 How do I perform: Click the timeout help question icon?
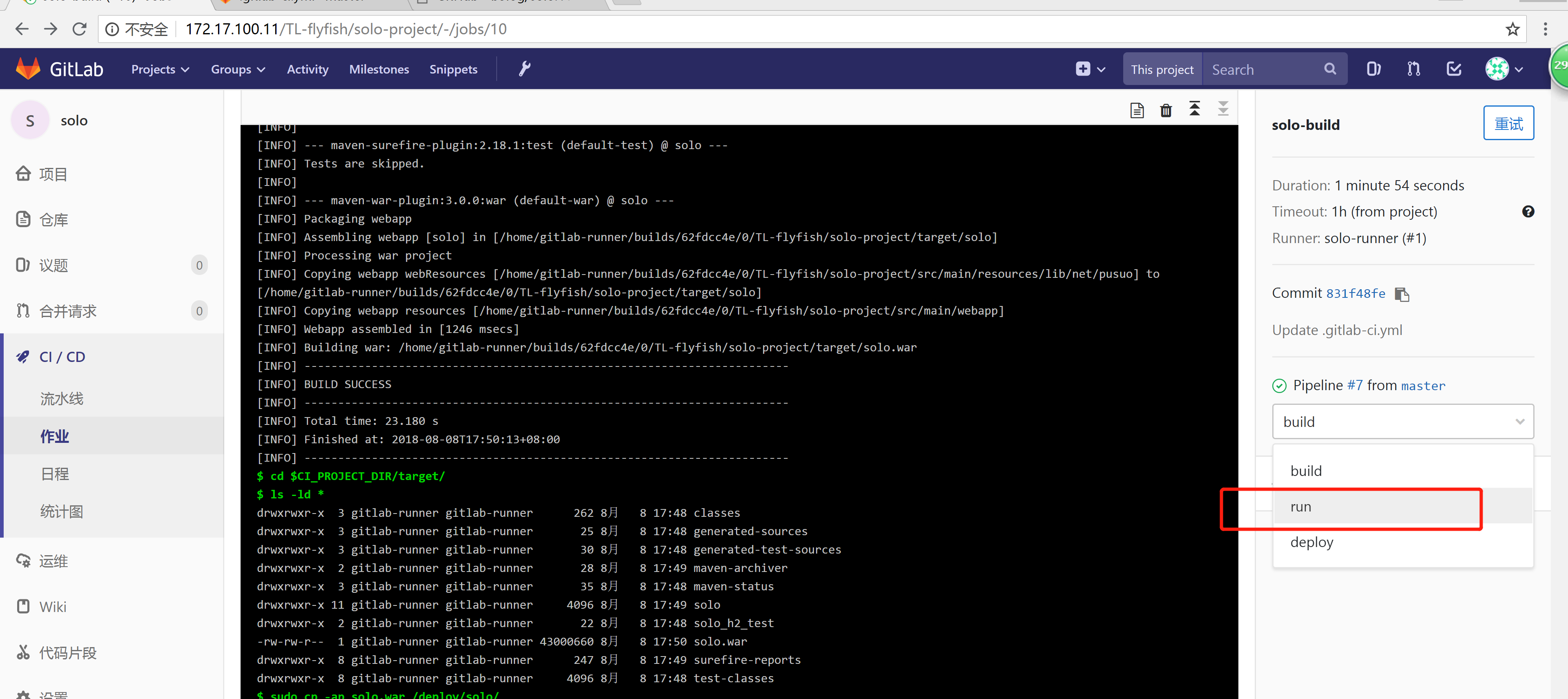1528,211
